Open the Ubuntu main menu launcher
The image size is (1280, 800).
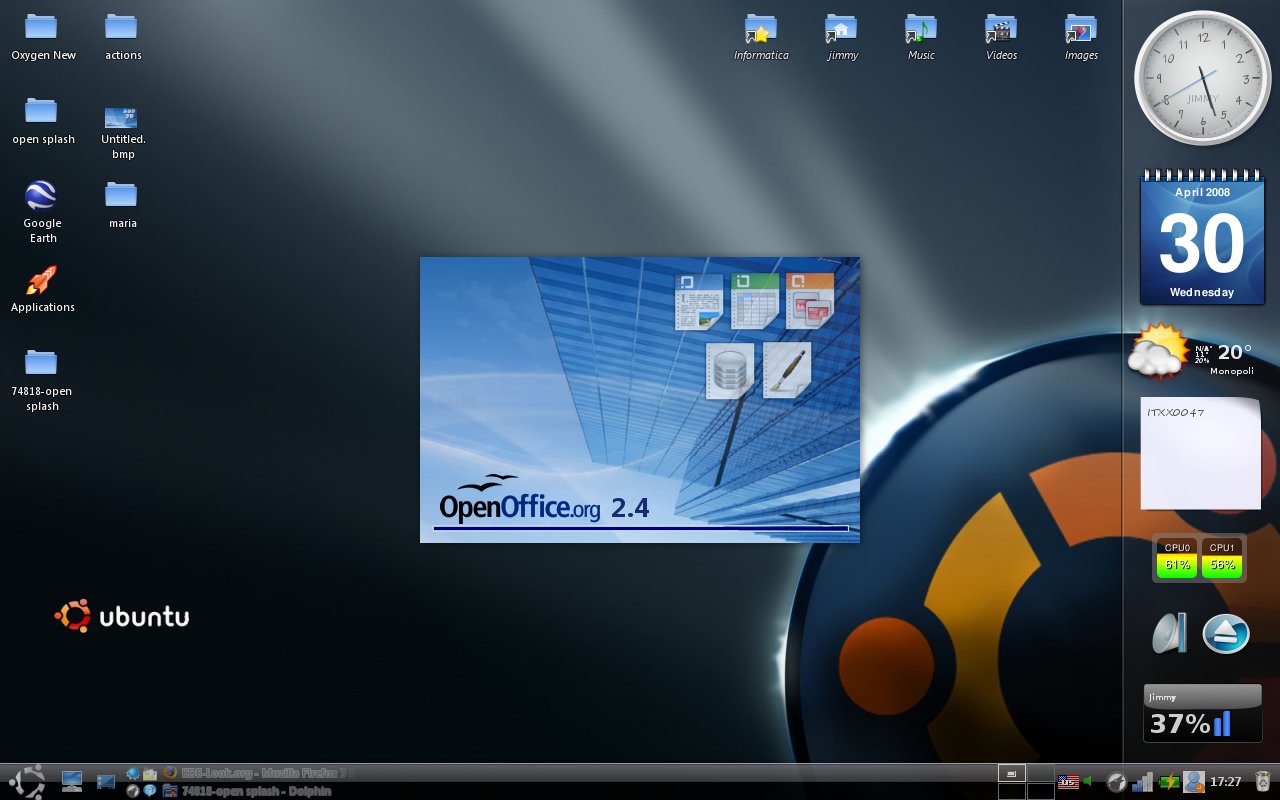[x=27, y=782]
